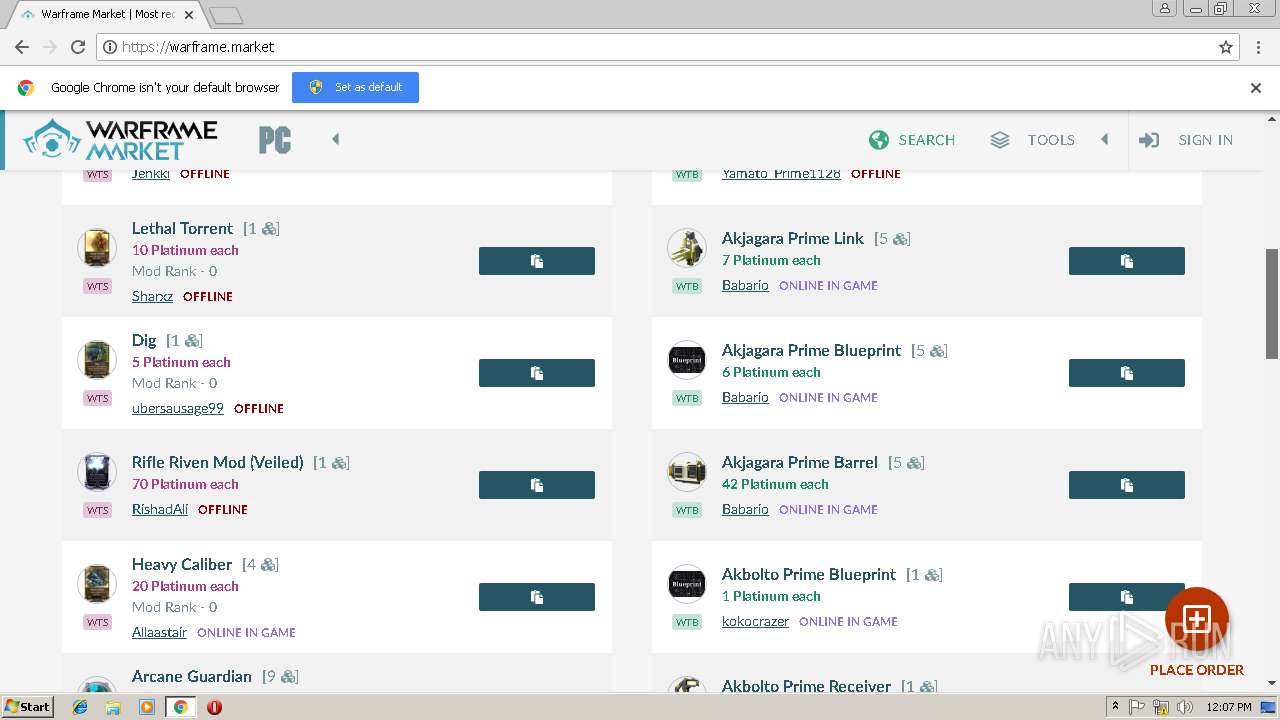The width and height of the screenshot is (1280, 720).
Task: Reload the page with the refresh icon
Action: pyautogui.click(x=78, y=47)
